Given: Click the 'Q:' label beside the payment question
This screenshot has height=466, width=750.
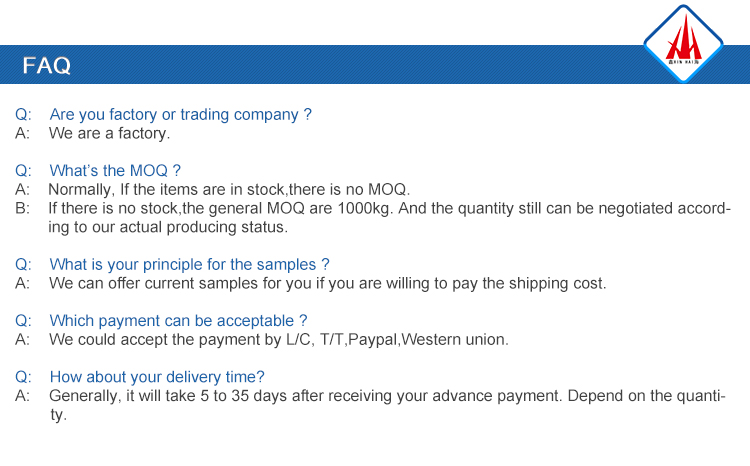Looking at the screenshot, I should pyautogui.click(x=22, y=321).
